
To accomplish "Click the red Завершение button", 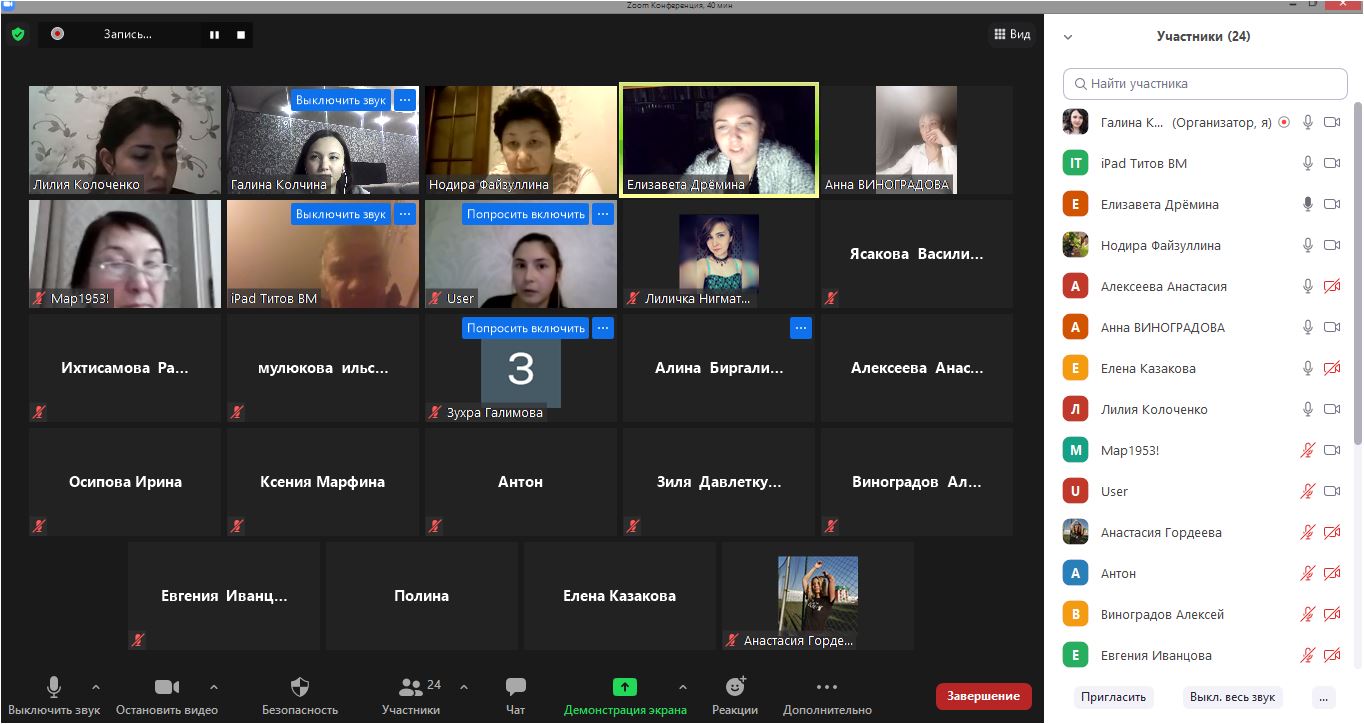I will point(983,696).
